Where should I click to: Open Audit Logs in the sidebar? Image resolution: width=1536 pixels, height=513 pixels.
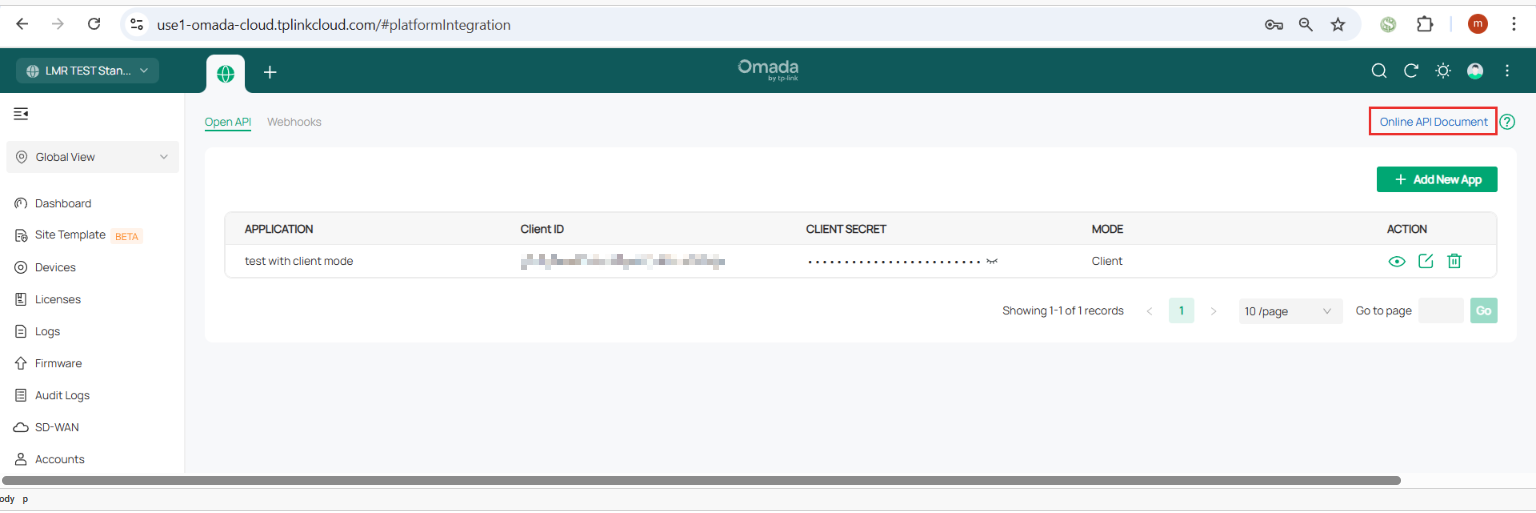(62, 395)
